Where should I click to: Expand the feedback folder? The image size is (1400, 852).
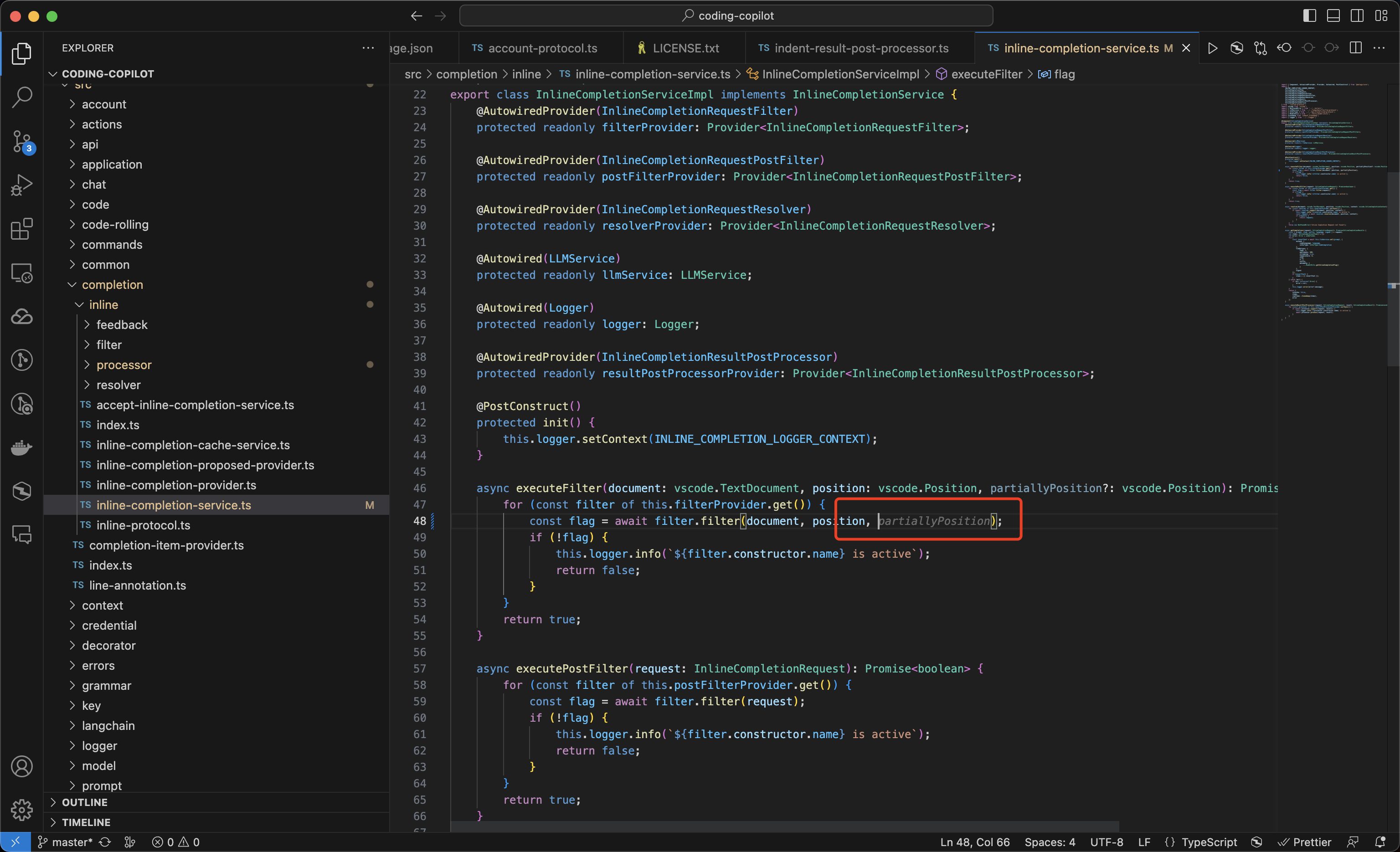pos(122,325)
